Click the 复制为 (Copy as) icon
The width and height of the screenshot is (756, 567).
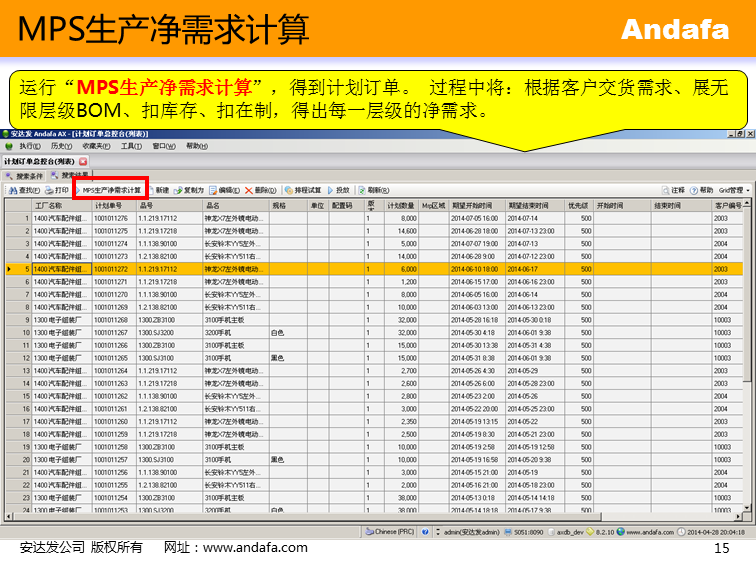189,190
